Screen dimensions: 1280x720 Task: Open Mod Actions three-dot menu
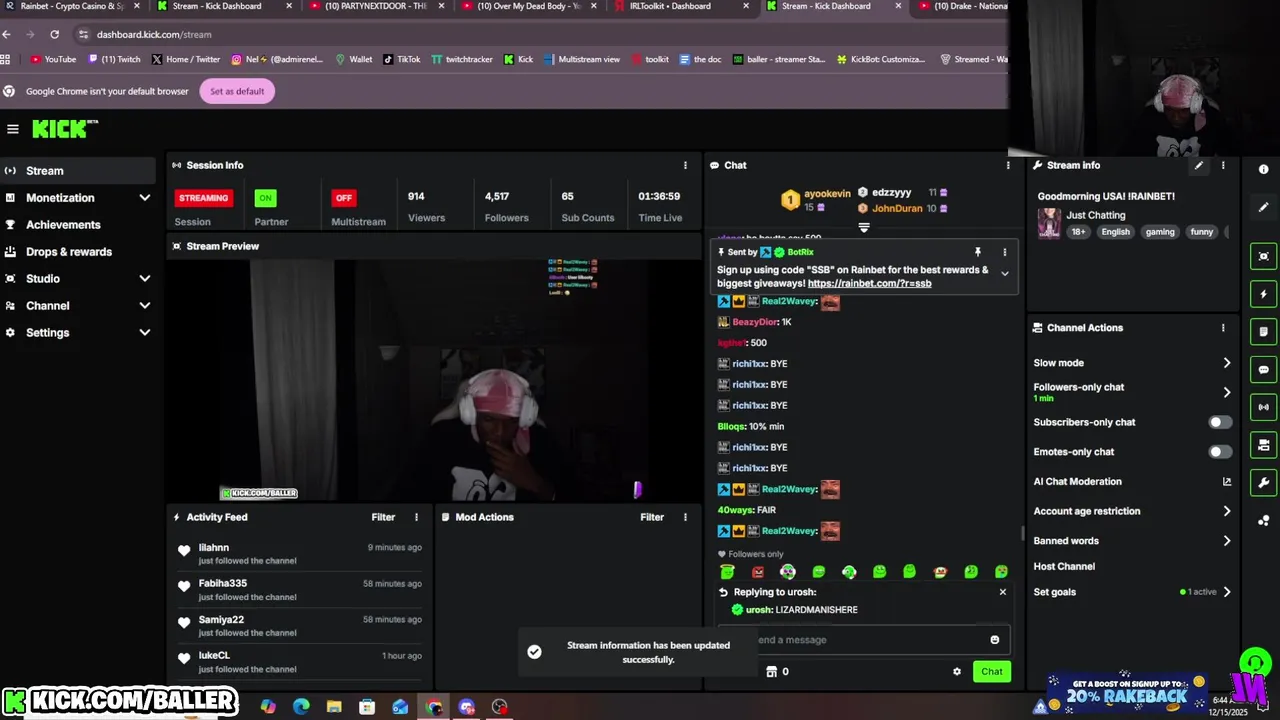click(685, 517)
